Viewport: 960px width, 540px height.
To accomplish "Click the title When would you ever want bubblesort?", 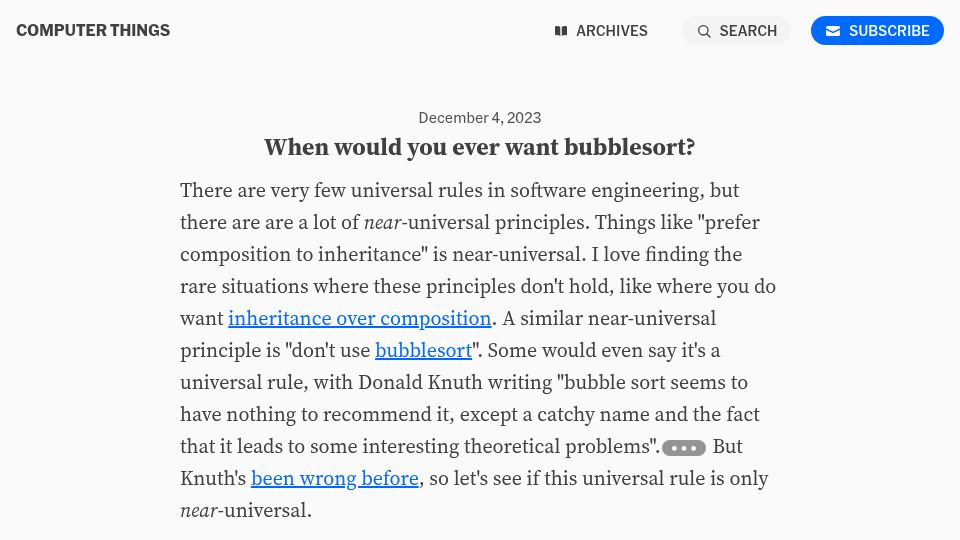I will click(480, 148).
